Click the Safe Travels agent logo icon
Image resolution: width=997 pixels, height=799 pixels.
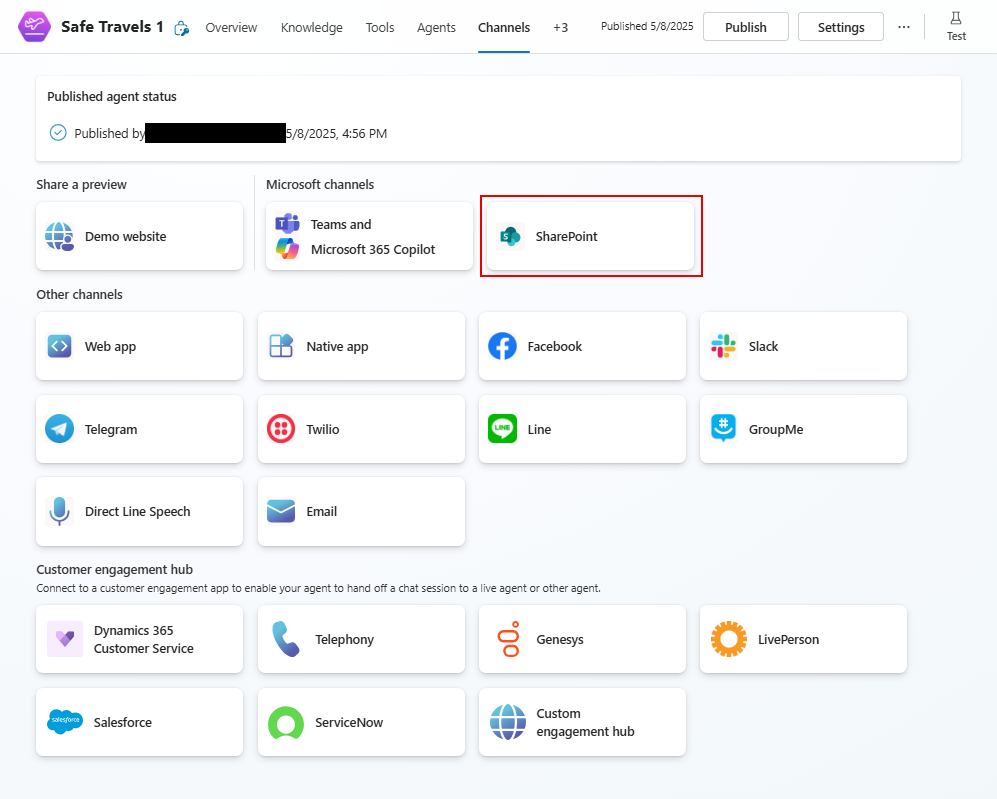[x=35, y=27]
